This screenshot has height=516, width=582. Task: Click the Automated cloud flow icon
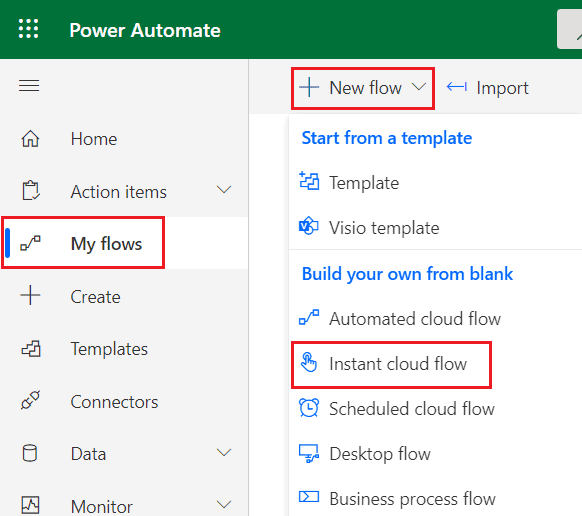pyautogui.click(x=309, y=317)
